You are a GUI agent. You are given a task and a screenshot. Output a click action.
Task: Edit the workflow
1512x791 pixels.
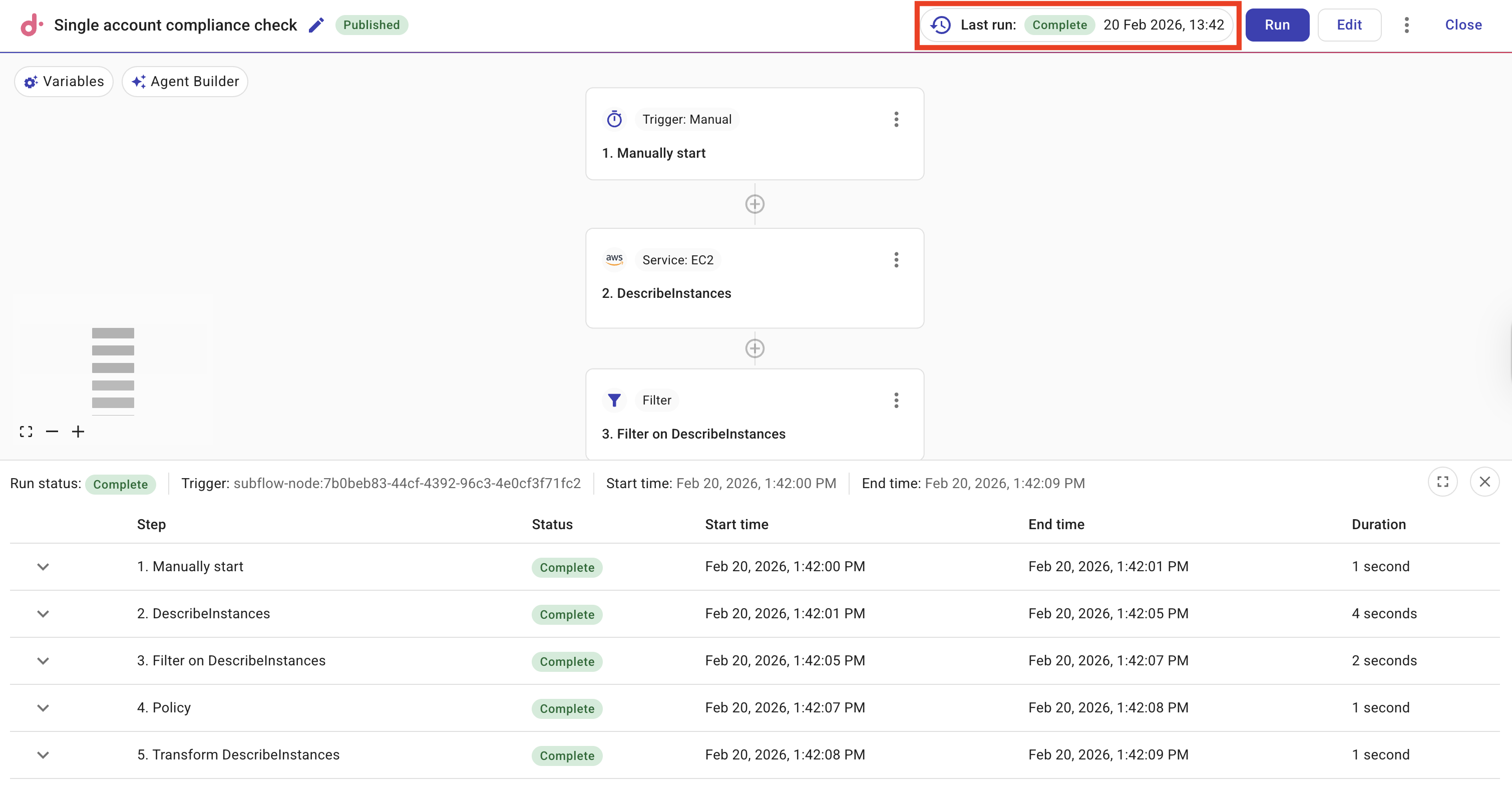[x=1349, y=25]
